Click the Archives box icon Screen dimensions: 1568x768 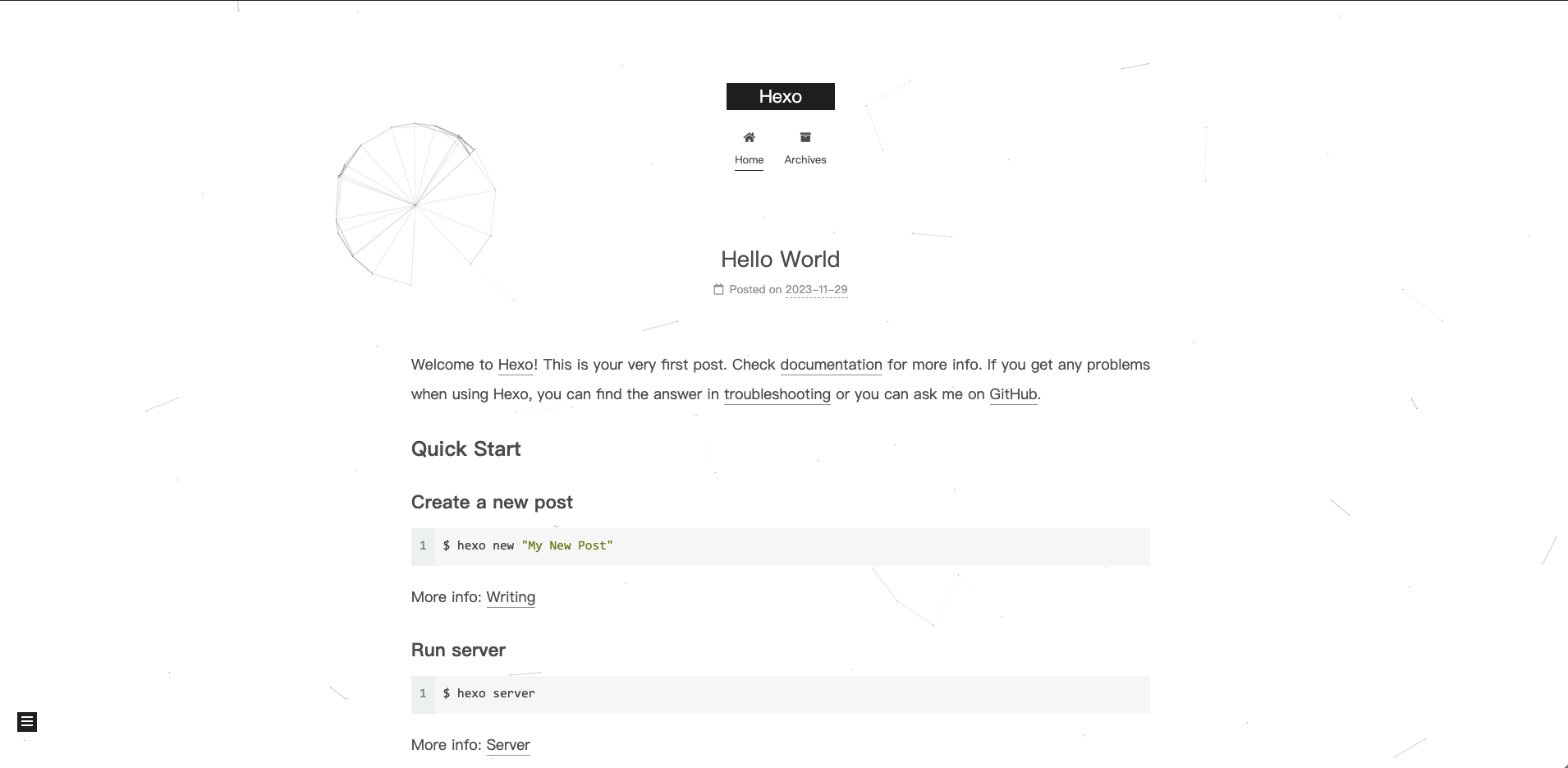pos(805,137)
